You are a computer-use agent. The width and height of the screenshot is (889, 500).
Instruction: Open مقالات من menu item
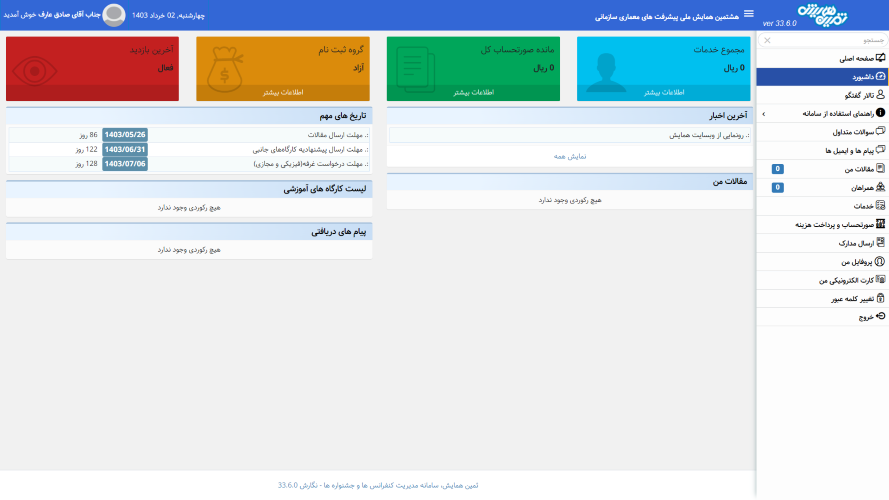point(851,169)
